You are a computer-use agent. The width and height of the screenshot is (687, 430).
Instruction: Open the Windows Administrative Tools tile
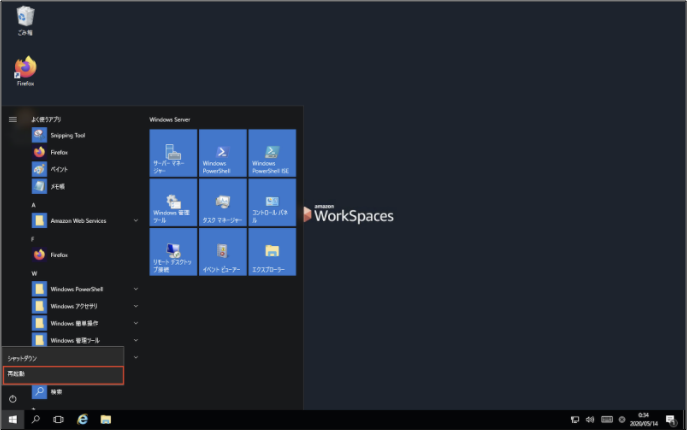click(173, 203)
